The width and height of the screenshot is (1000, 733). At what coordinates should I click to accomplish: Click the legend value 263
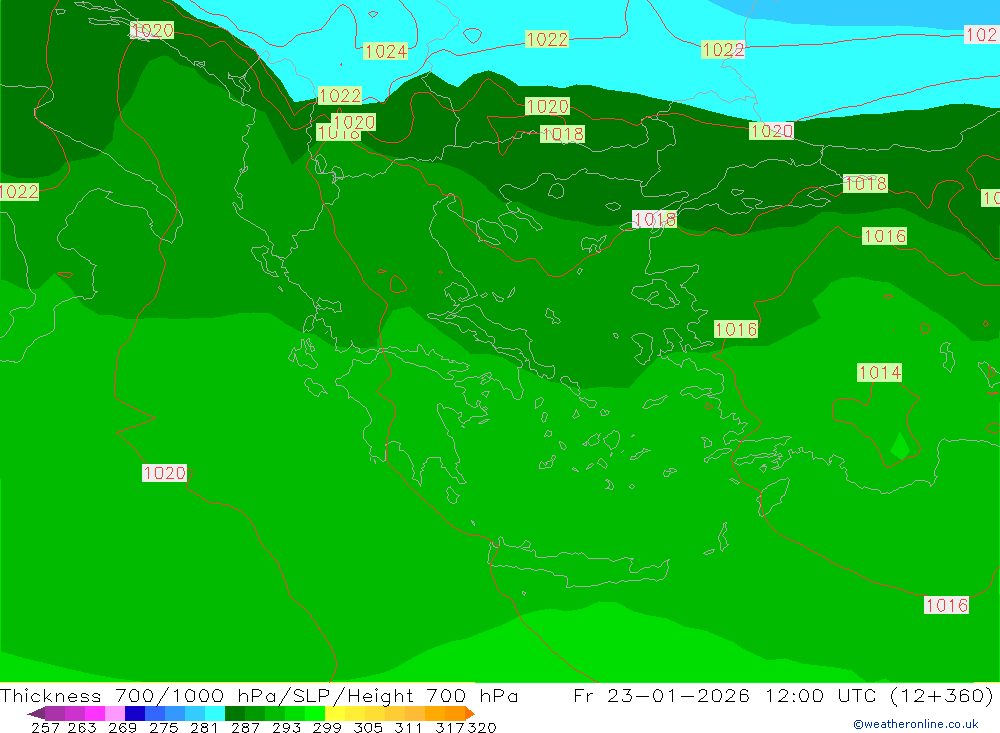(x=82, y=727)
